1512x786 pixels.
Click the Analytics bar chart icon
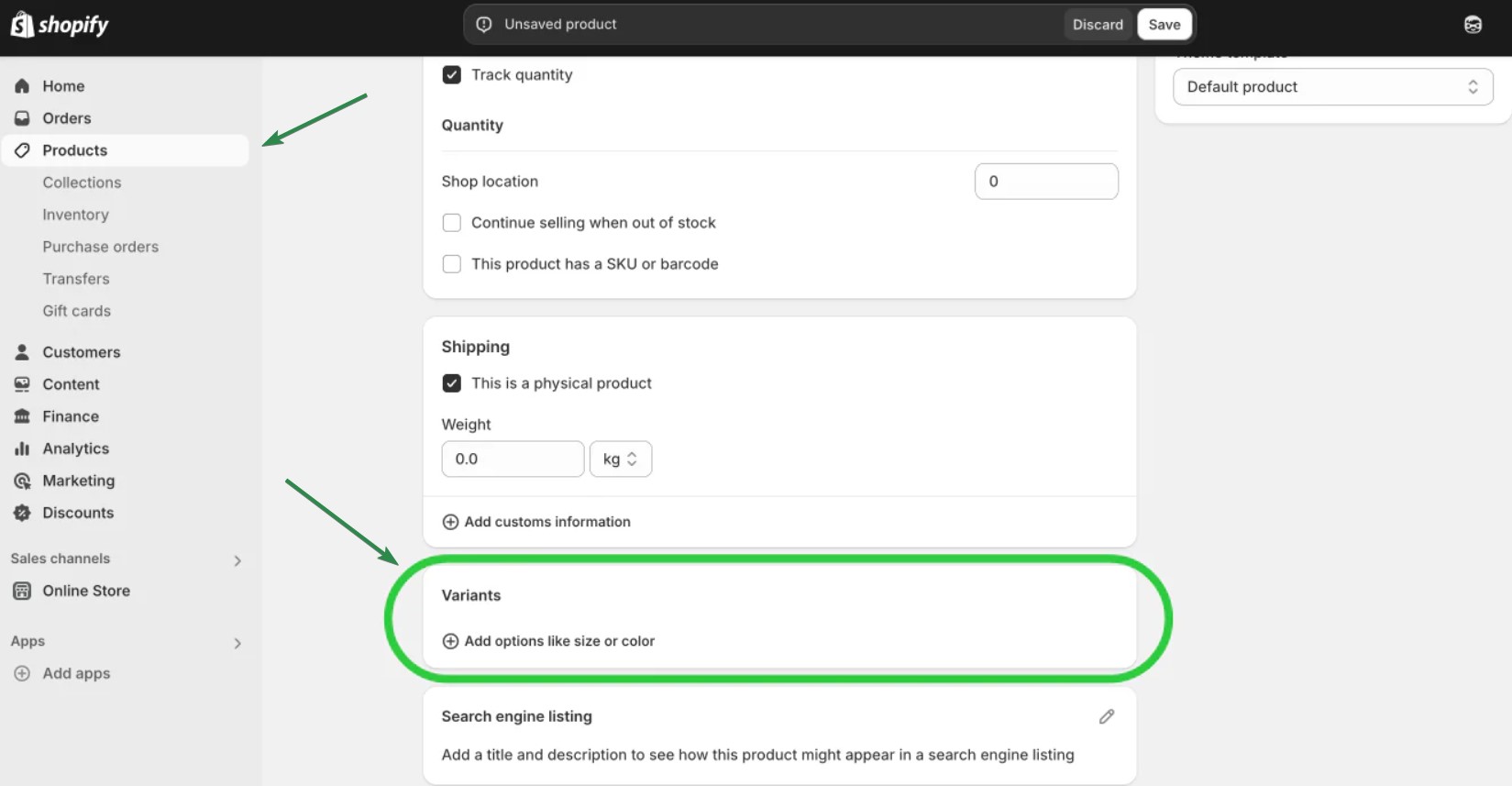(x=21, y=448)
